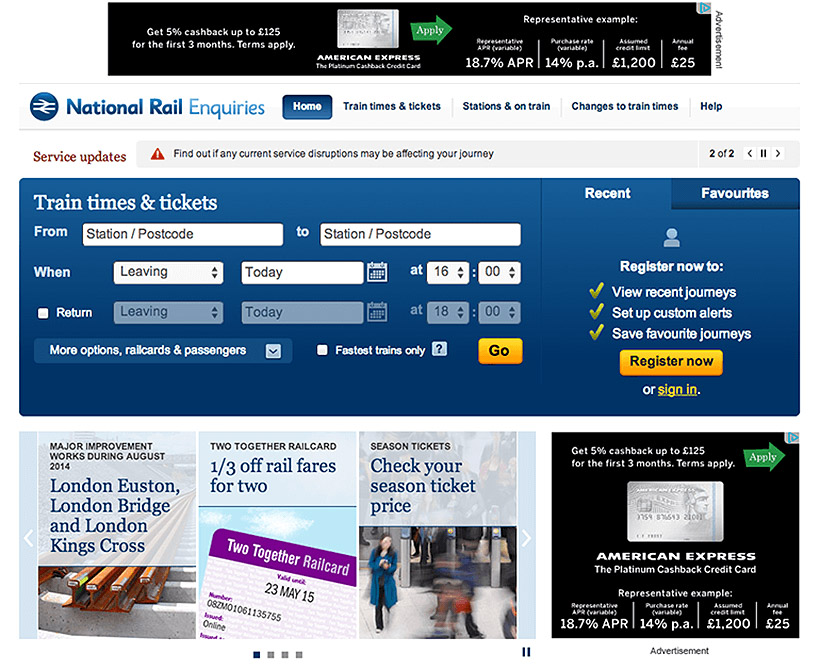Viewport: 820px width, 669px height.
Task: Pause the promotional carousel
Action: click(x=526, y=652)
